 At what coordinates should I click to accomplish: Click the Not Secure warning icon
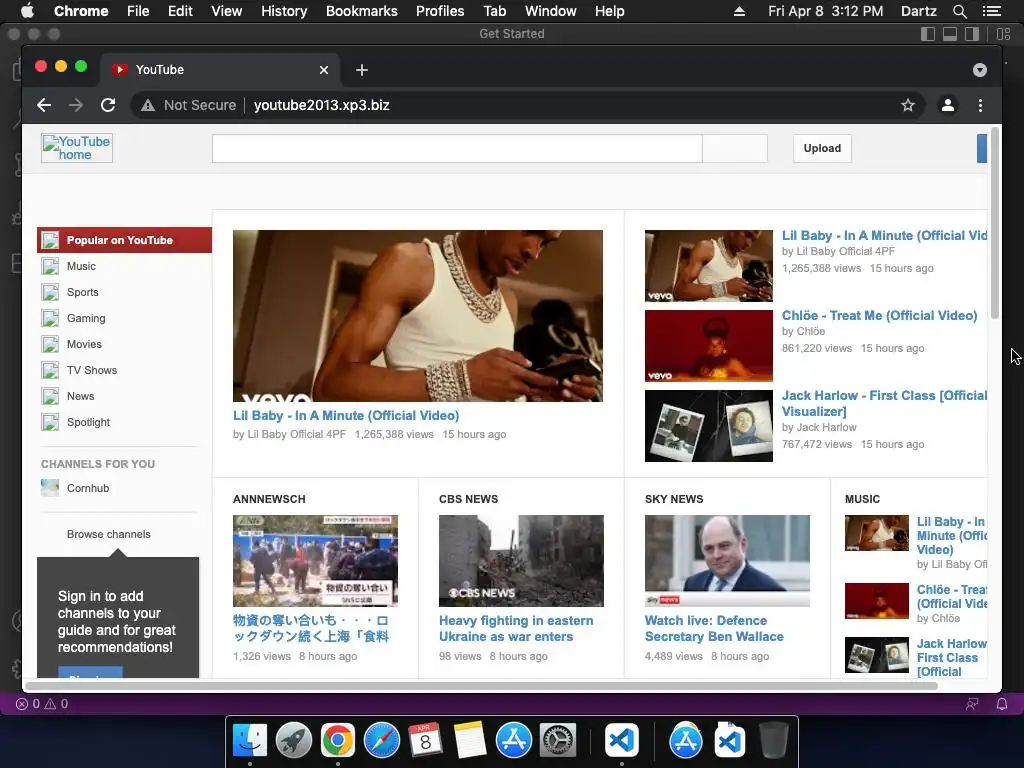click(148, 105)
